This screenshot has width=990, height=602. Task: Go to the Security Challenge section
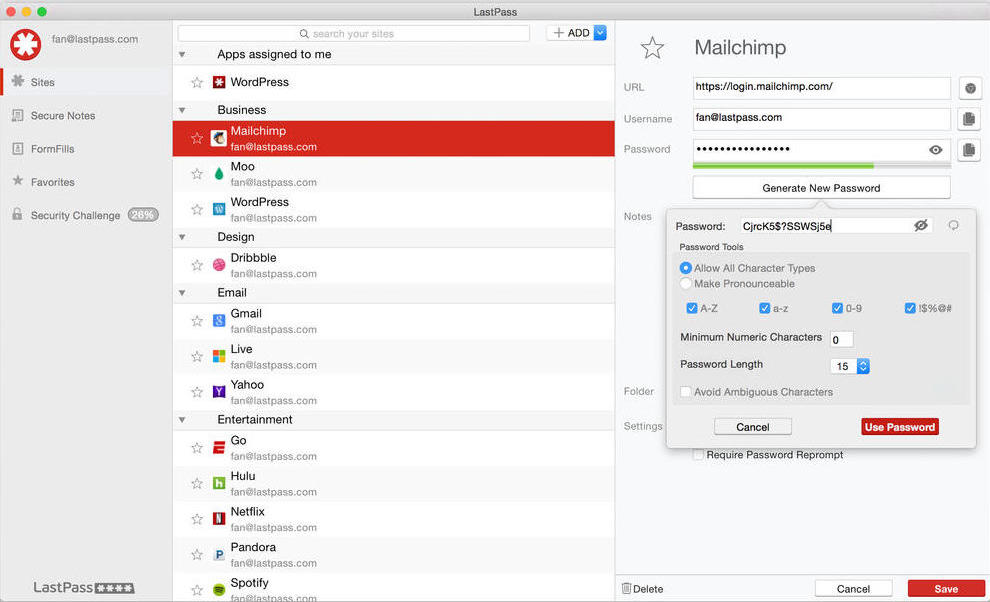(75, 215)
